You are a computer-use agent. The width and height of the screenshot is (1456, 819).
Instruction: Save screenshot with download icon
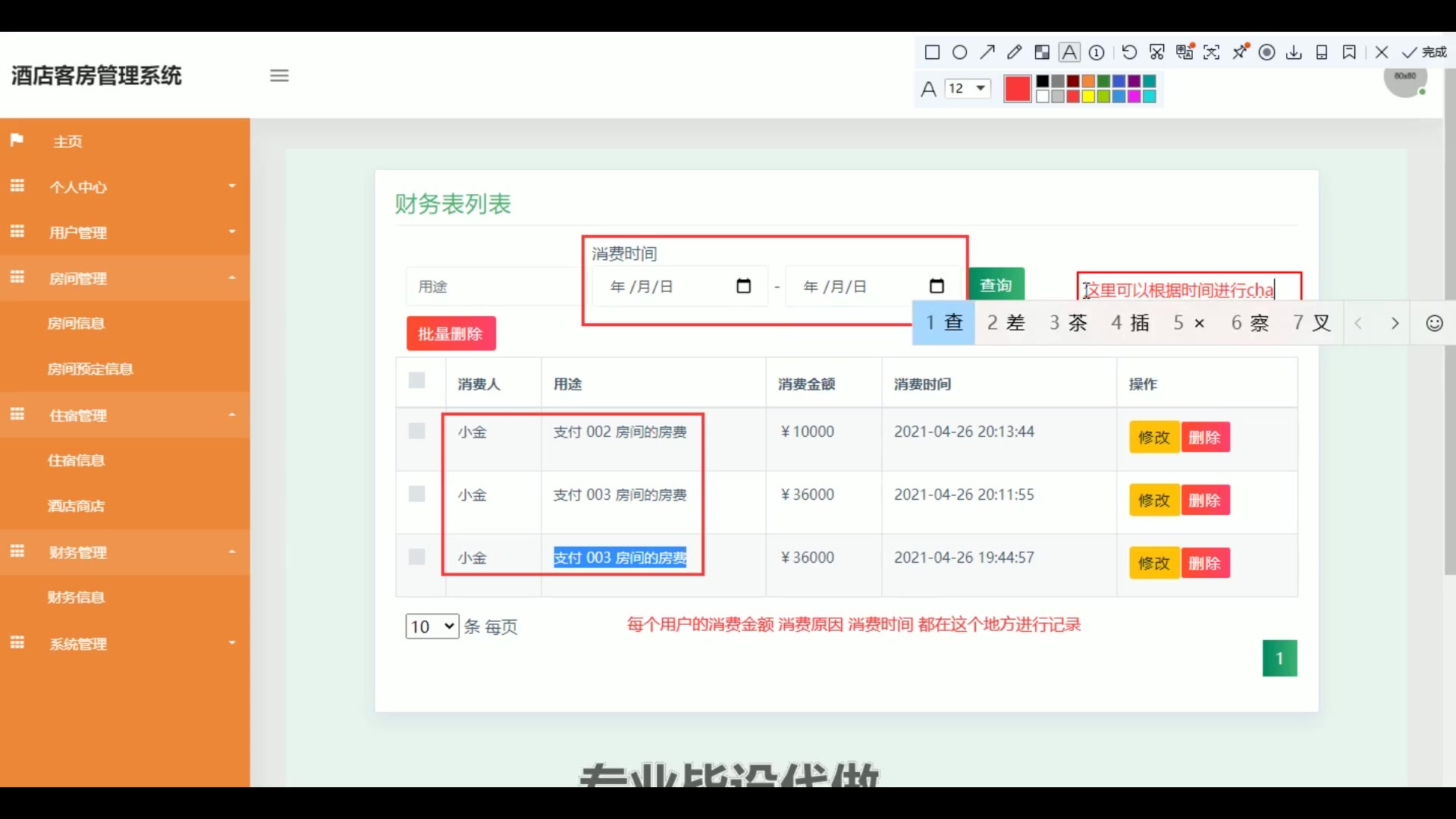coord(1294,52)
